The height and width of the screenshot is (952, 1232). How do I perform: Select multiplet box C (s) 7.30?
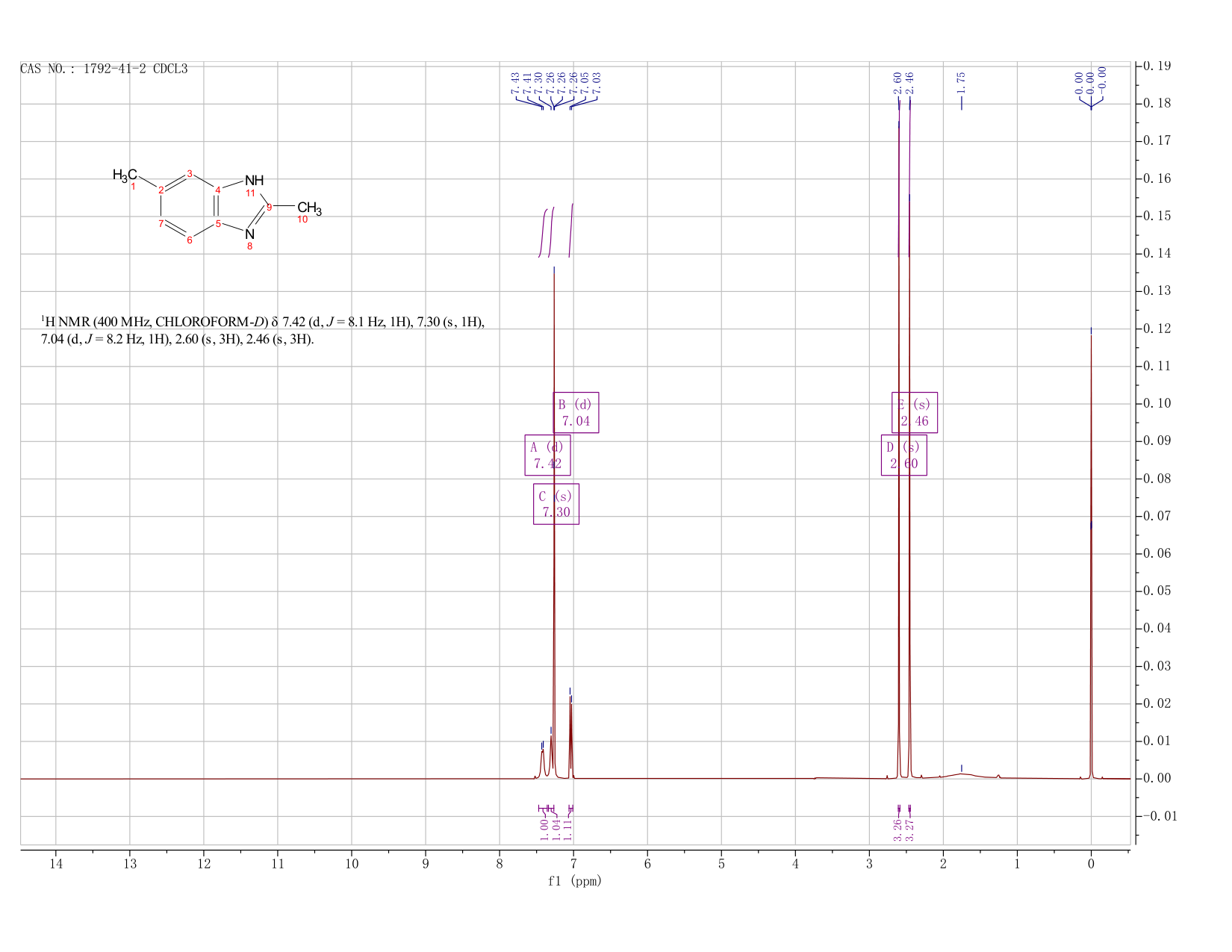point(556,504)
